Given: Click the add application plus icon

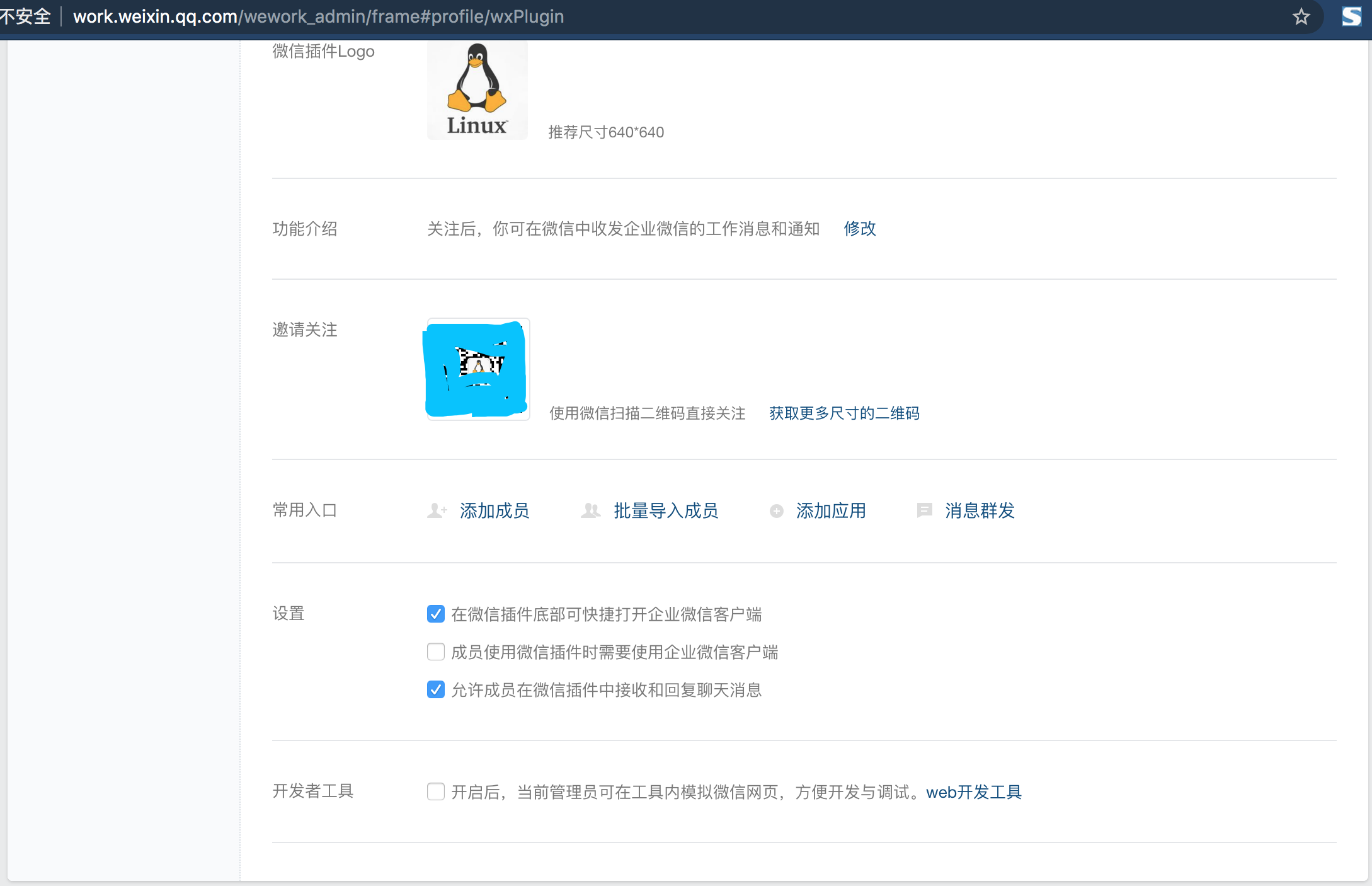Looking at the screenshot, I should (777, 511).
